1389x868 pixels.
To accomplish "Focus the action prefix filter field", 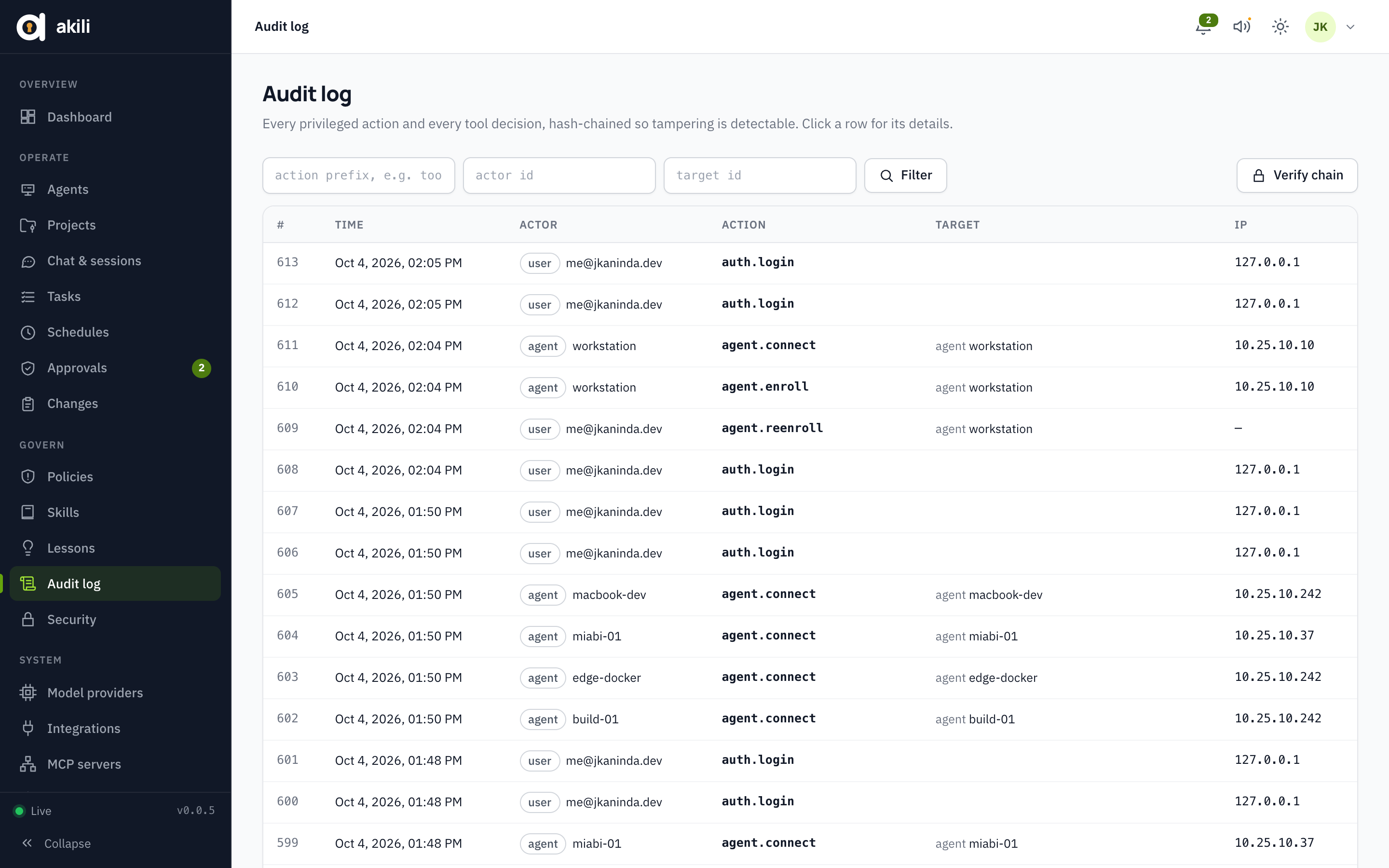I will [x=359, y=175].
